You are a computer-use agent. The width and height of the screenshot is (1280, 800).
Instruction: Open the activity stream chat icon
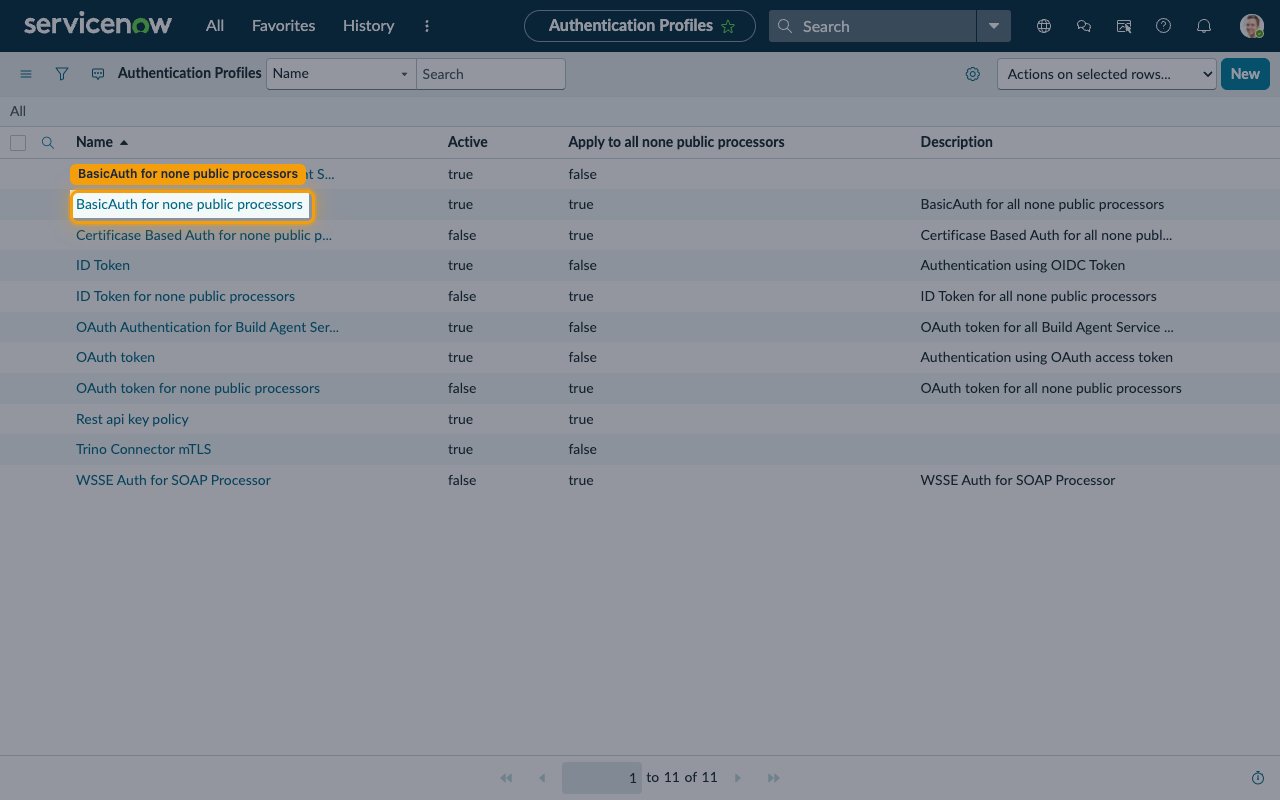point(98,74)
